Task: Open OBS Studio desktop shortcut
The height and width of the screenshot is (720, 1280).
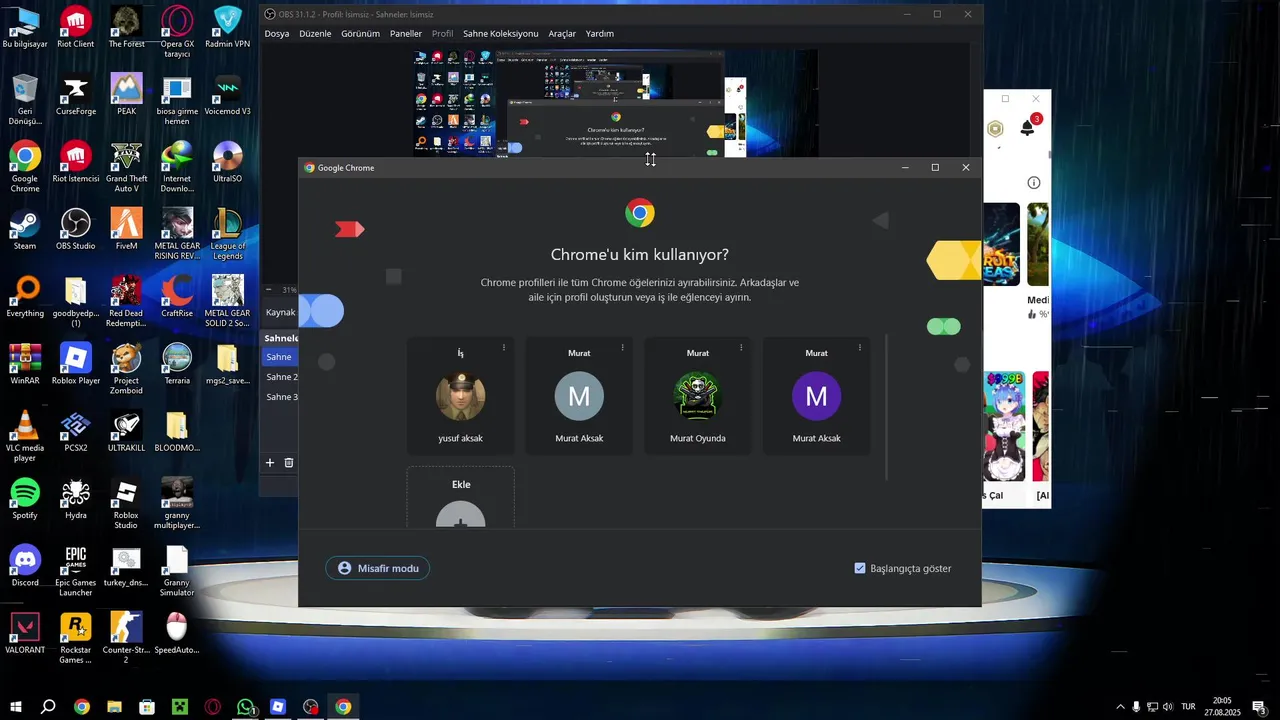Action: 76,230
